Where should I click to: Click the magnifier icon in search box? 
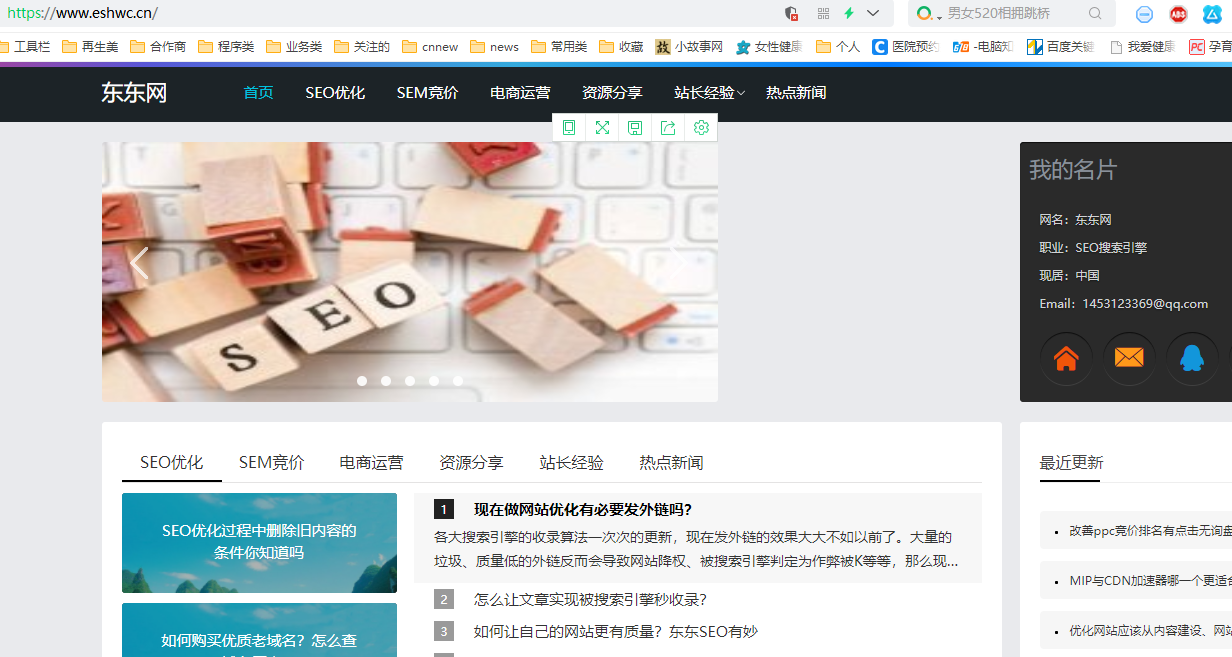[1095, 14]
